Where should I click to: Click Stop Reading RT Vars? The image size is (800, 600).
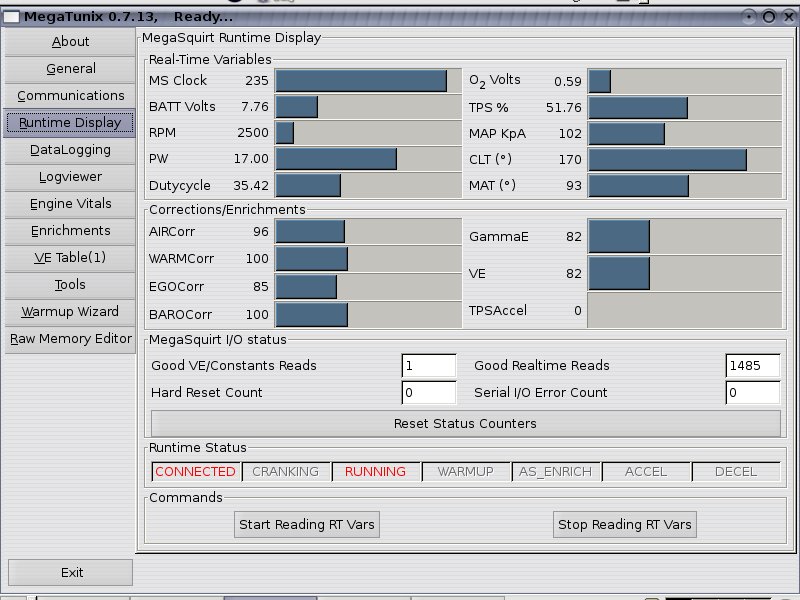[x=624, y=524]
